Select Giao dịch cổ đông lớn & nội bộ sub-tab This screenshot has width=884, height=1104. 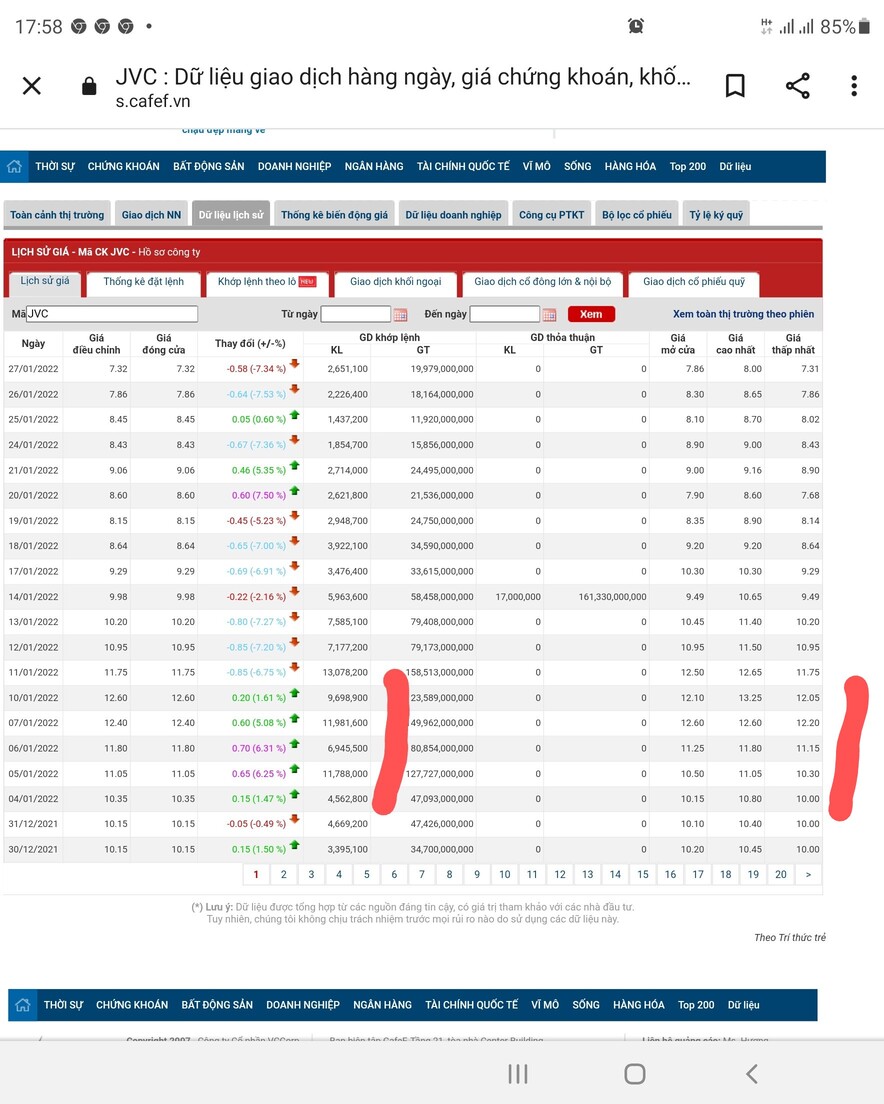click(543, 282)
